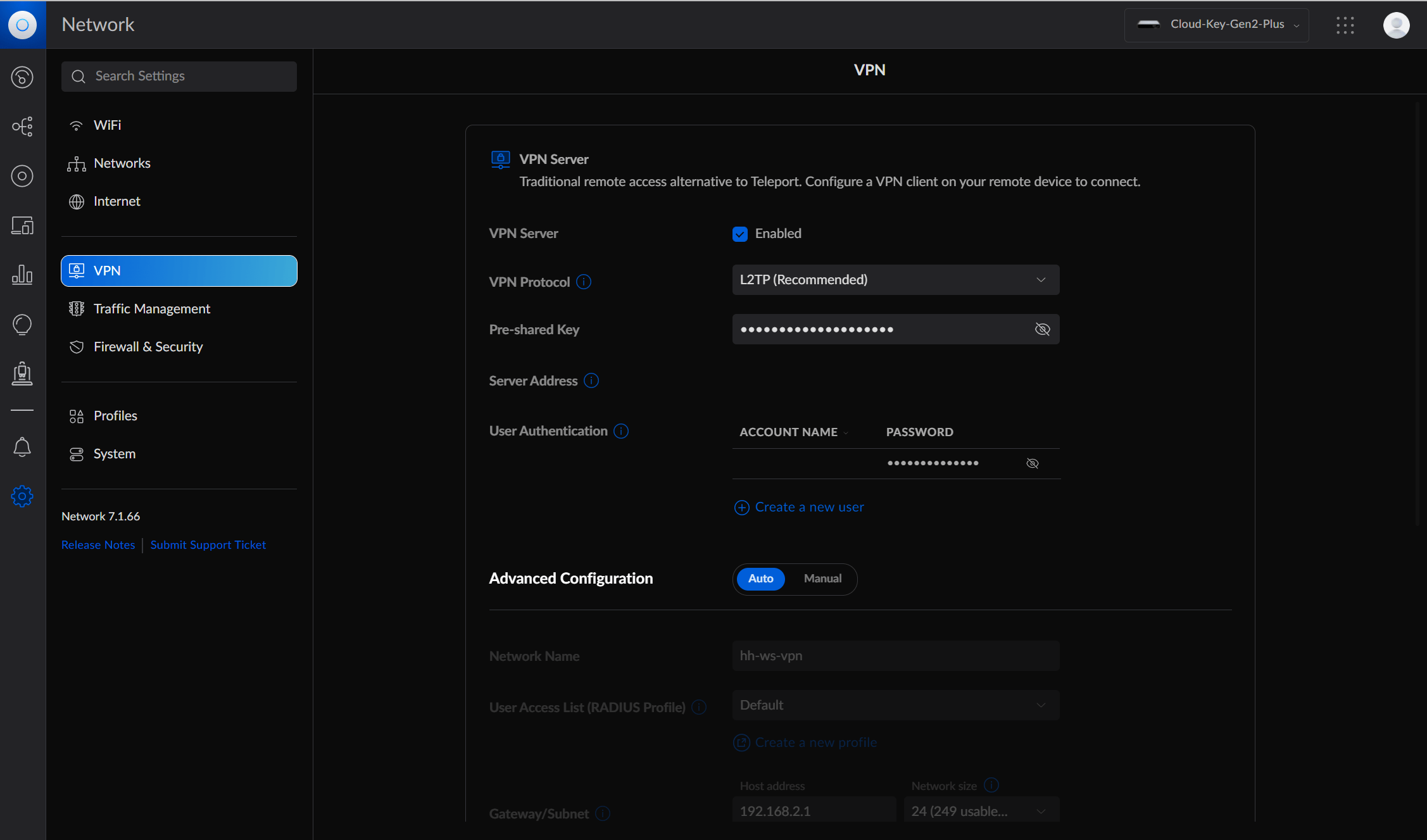Click the Release Notes link
This screenshot has height=840, width=1427.
coord(97,544)
